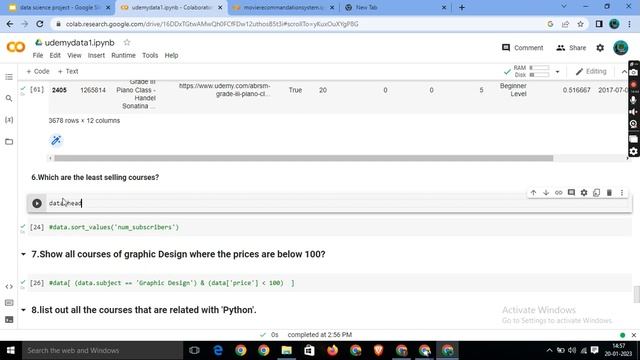Screen dimensions: 640x360
Task: Open the files folder icon
Action: click(x=9, y=142)
